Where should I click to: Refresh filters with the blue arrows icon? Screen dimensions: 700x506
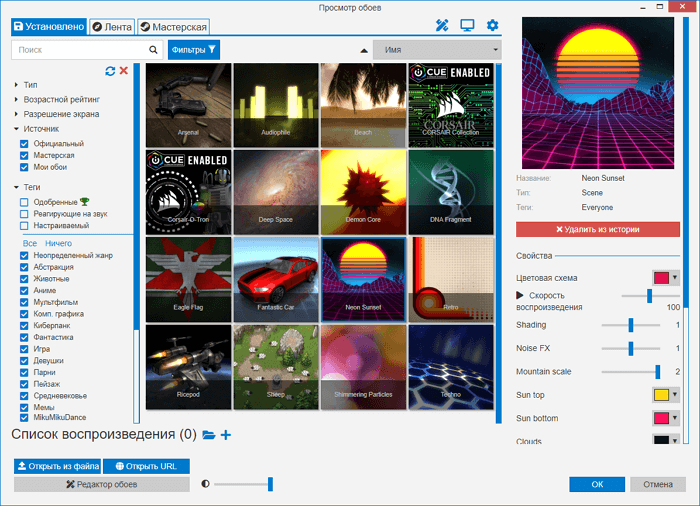[110, 70]
